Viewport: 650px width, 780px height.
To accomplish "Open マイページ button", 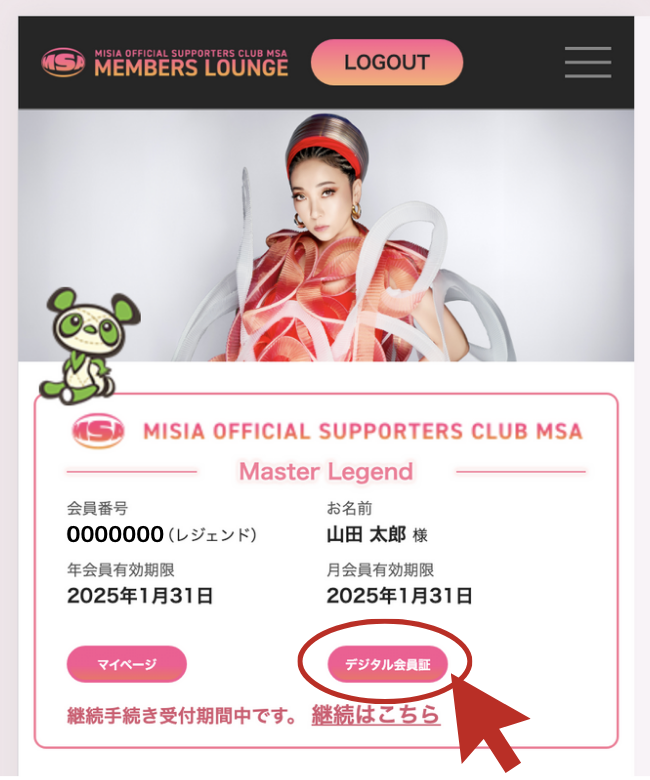I will pos(127,664).
